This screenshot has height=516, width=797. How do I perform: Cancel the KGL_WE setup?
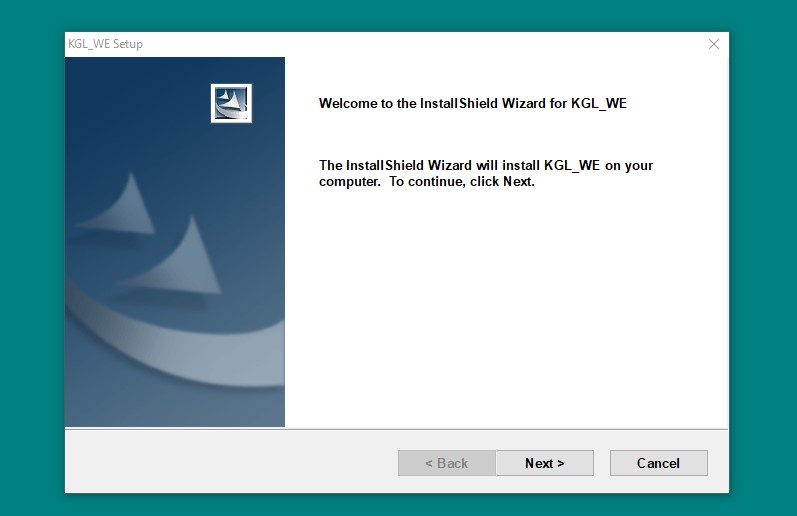click(x=658, y=463)
